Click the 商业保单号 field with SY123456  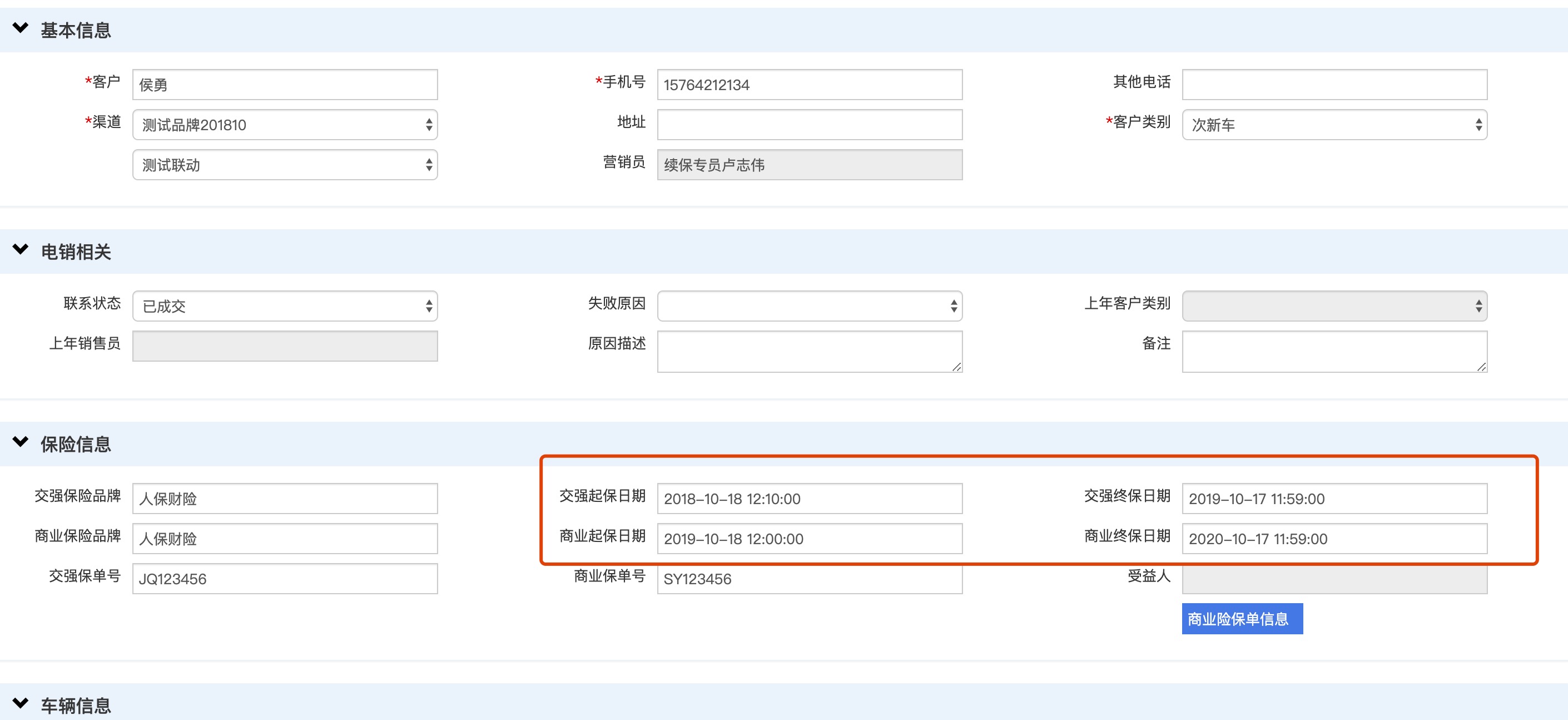pyautogui.click(x=809, y=580)
